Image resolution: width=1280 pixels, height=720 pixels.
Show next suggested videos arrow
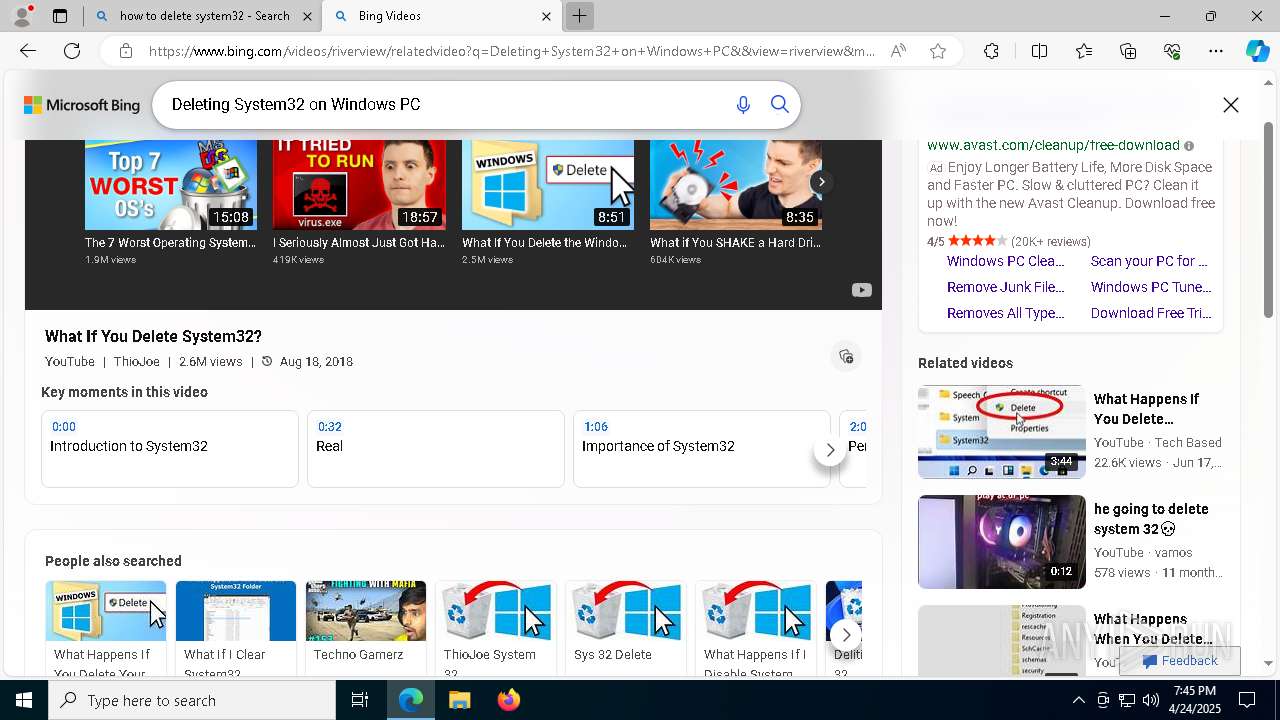[821, 182]
